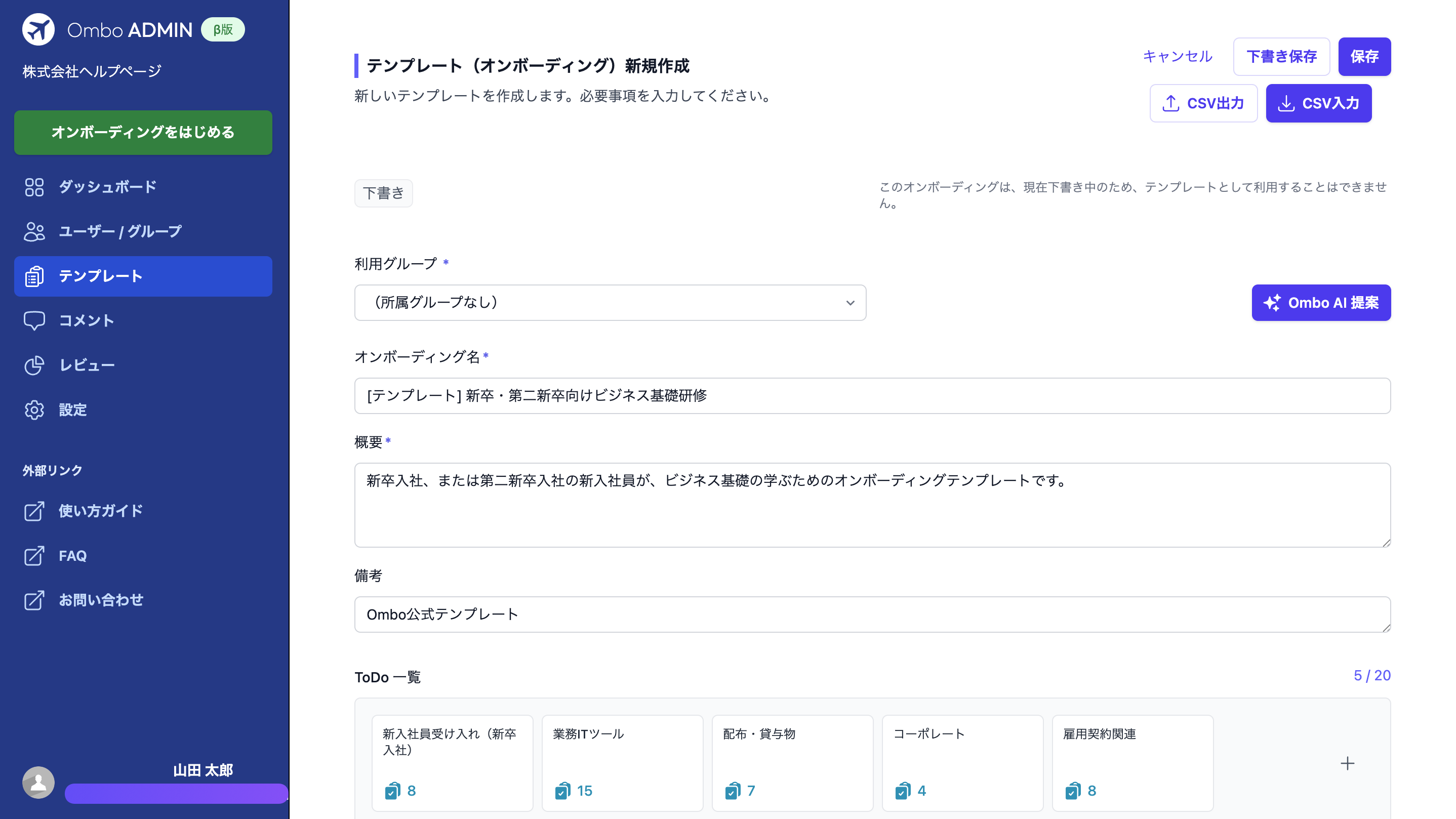Open the 雇用契約関連 ToDo card
The height and width of the screenshot is (819, 1456).
1133,763
